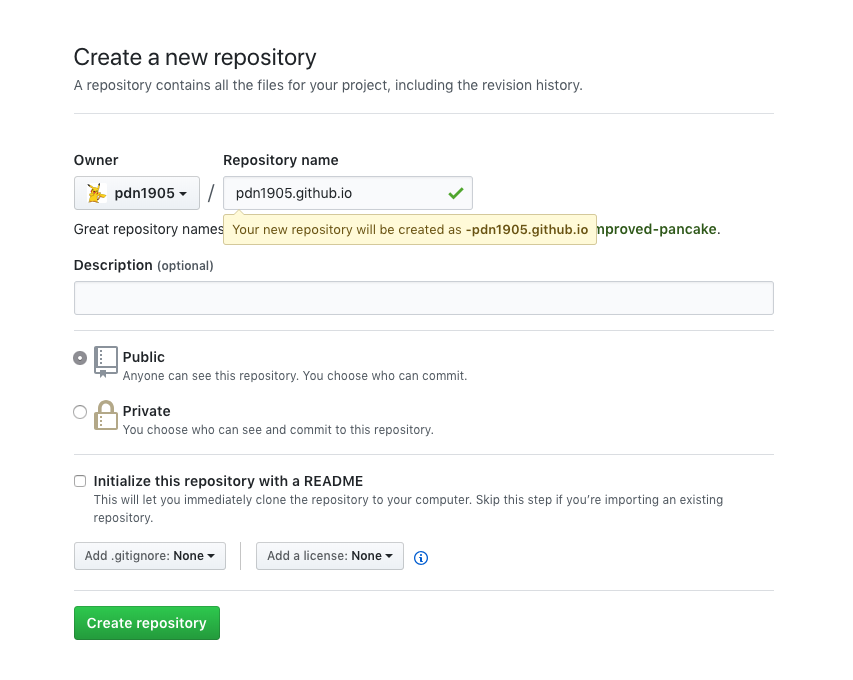Click the blue info icon beside license dropdown
Screen dimensions: 853x680
(x=421, y=558)
